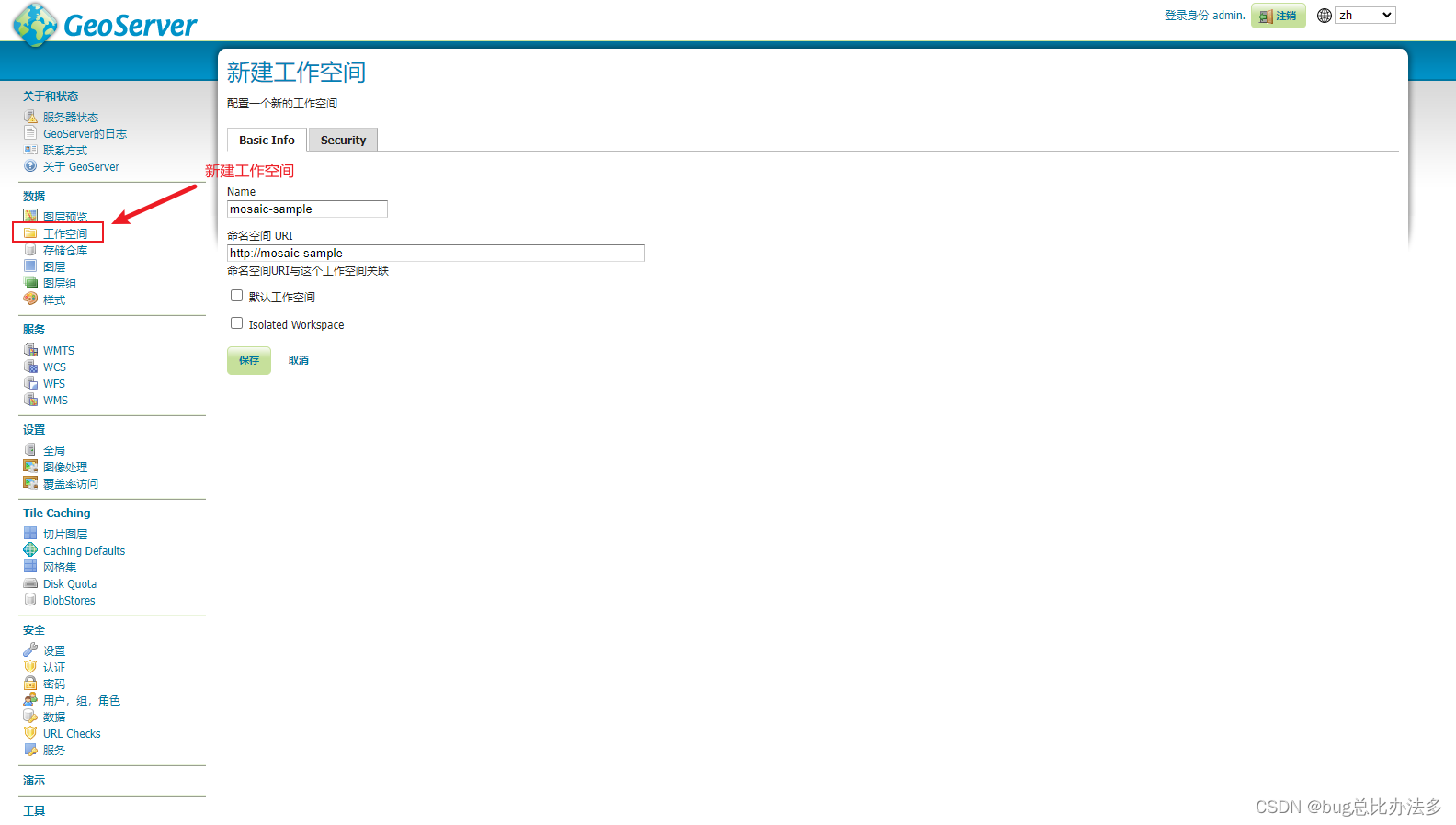Image resolution: width=1456 pixels, height=825 pixels.
Task: Click the Name input field
Action: pos(307,209)
